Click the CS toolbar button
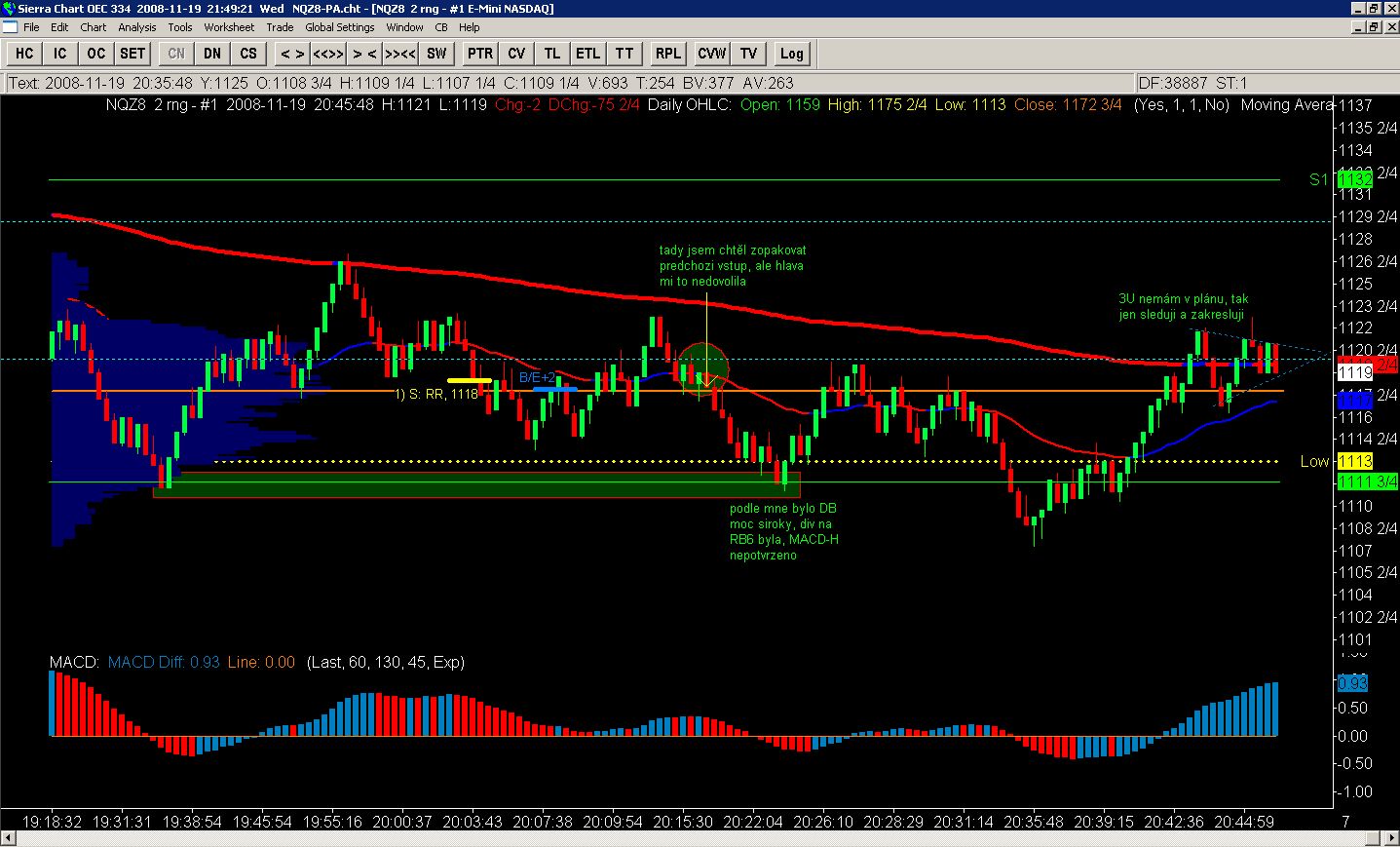This screenshot has height=847, width=1400. tap(248, 54)
